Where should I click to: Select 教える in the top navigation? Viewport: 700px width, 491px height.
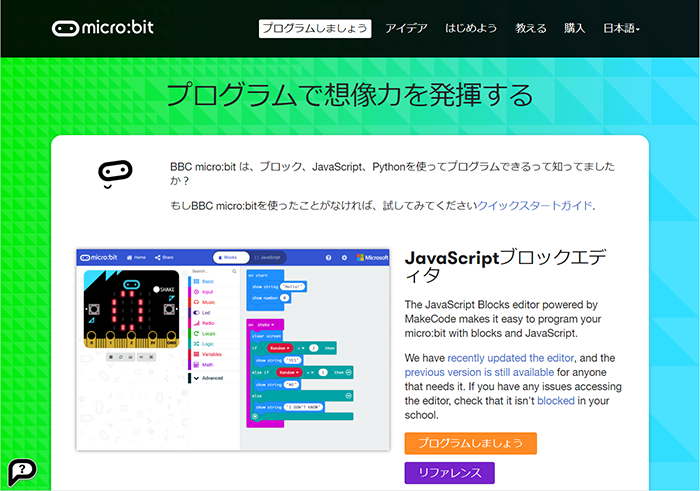click(x=531, y=28)
